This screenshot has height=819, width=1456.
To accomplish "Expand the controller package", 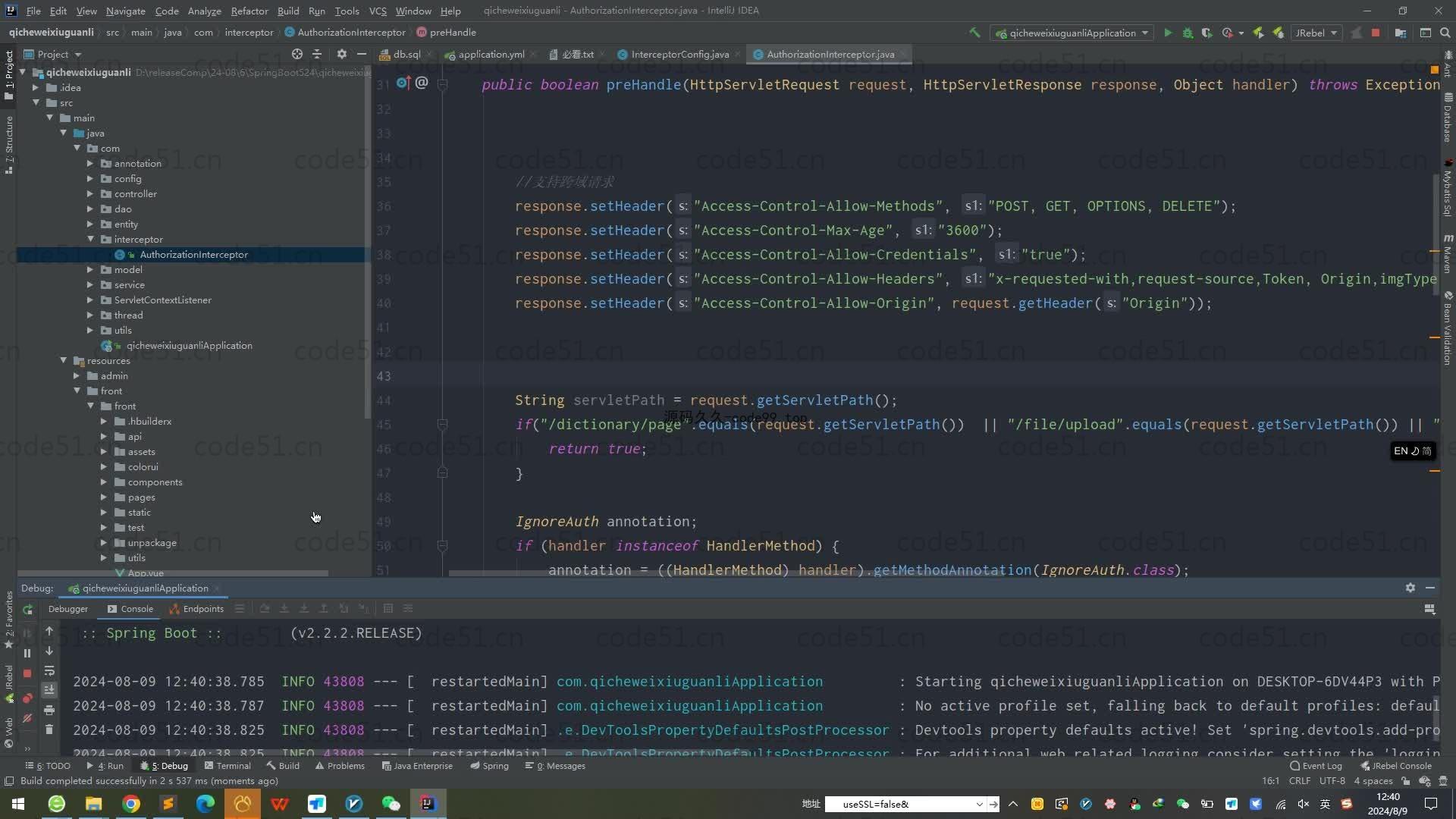I will coord(90,194).
